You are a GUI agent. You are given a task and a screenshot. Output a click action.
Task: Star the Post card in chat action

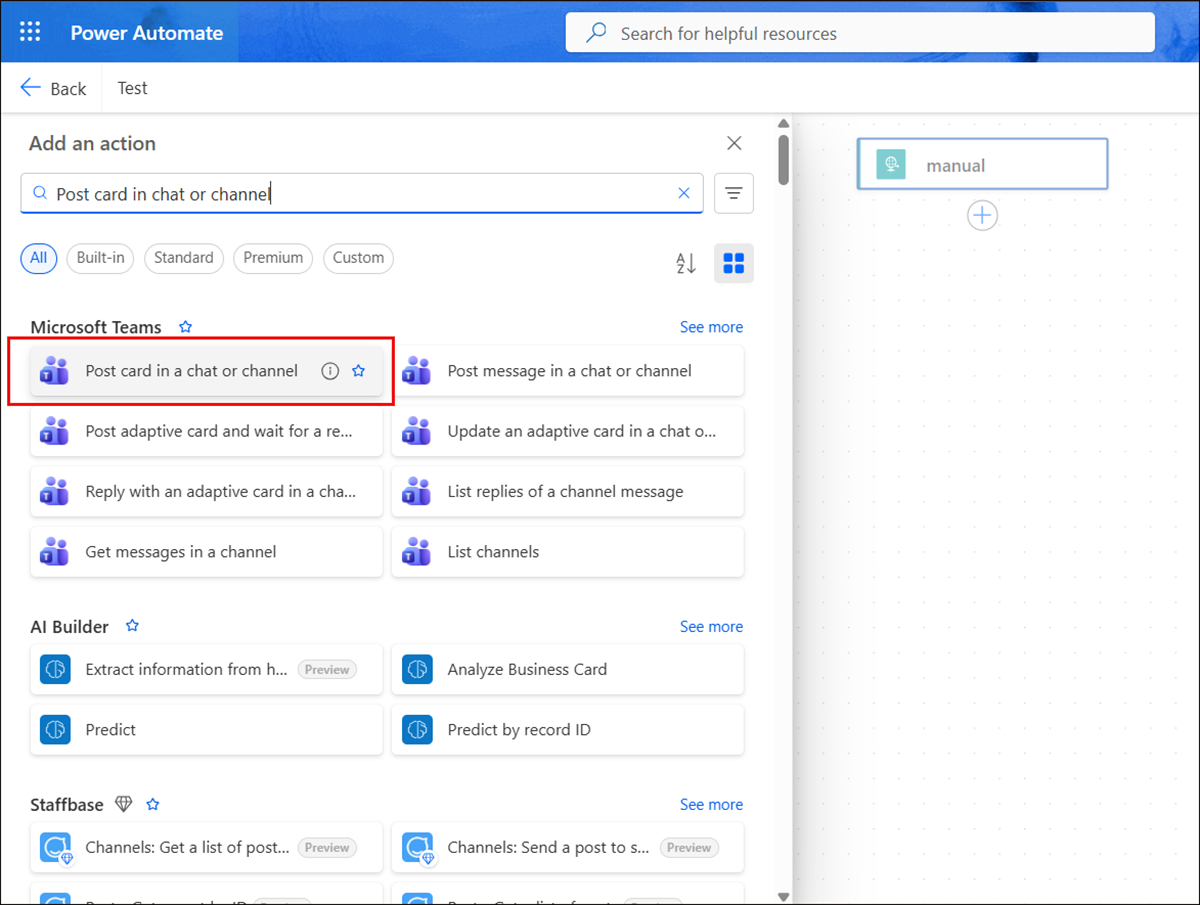[359, 371]
